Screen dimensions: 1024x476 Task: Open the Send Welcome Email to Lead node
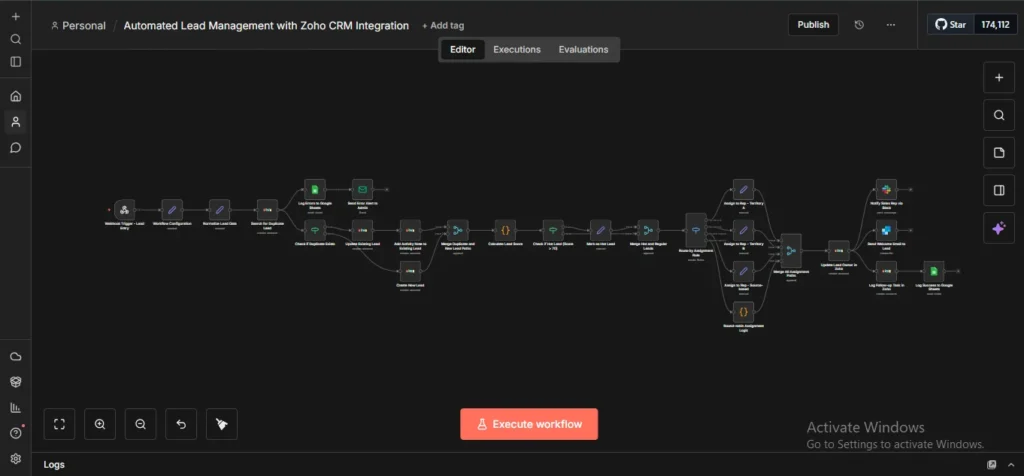[x=886, y=230]
